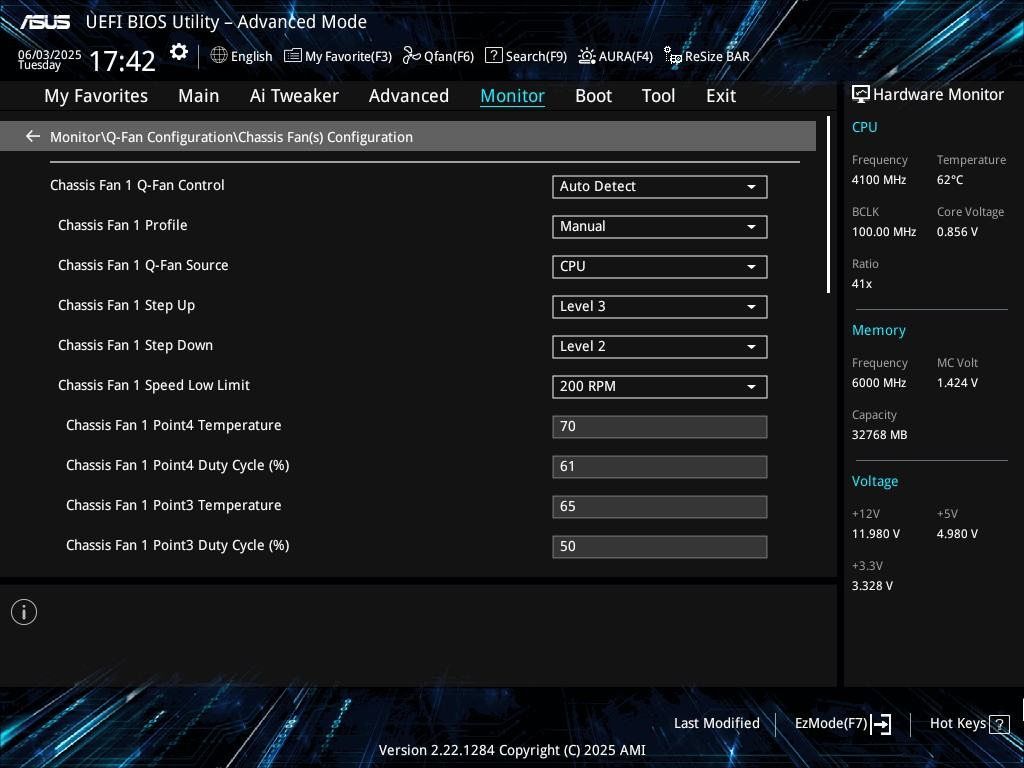Click MC Volt value 1.424 V
This screenshot has width=1024, height=768.
click(957, 383)
